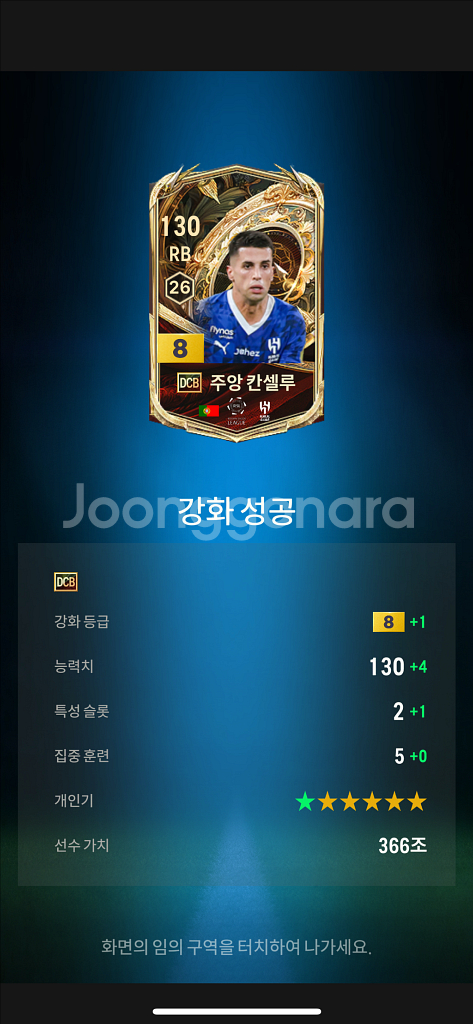This screenshot has height=1024, width=473.
Task: Tap the Portugal flag icon on card
Action: (208, 411)
